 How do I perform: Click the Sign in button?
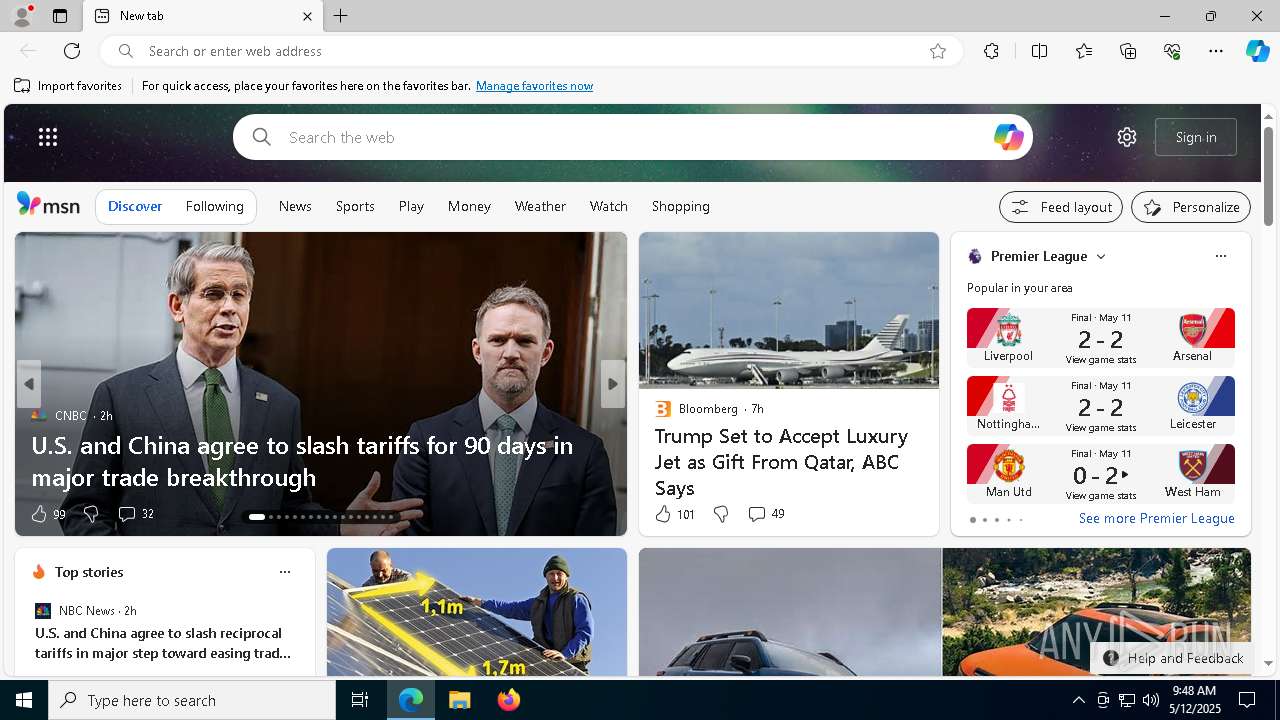point(1196,137)
